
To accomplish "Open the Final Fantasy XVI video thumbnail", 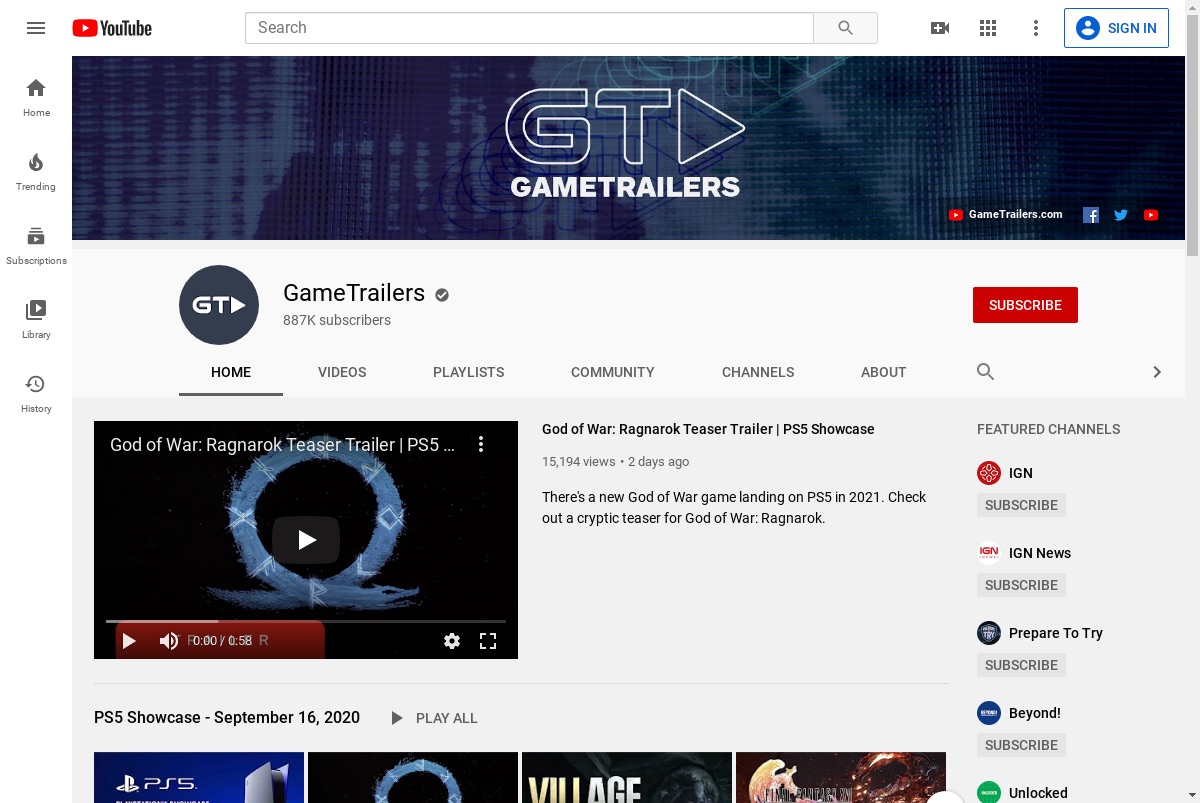I will point(841,778).
